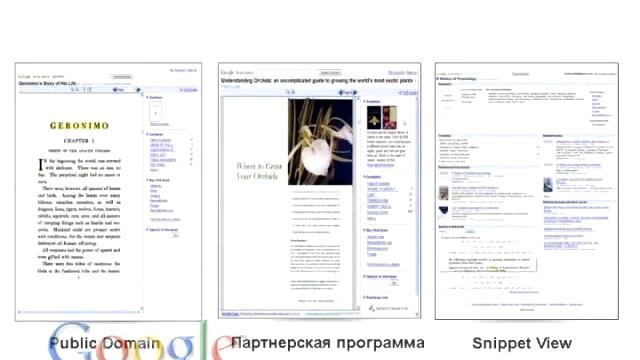Click vertical scrollbar at Orchids window right edge
This screenshot has height=360, width=640.
[x=418, y=196]
